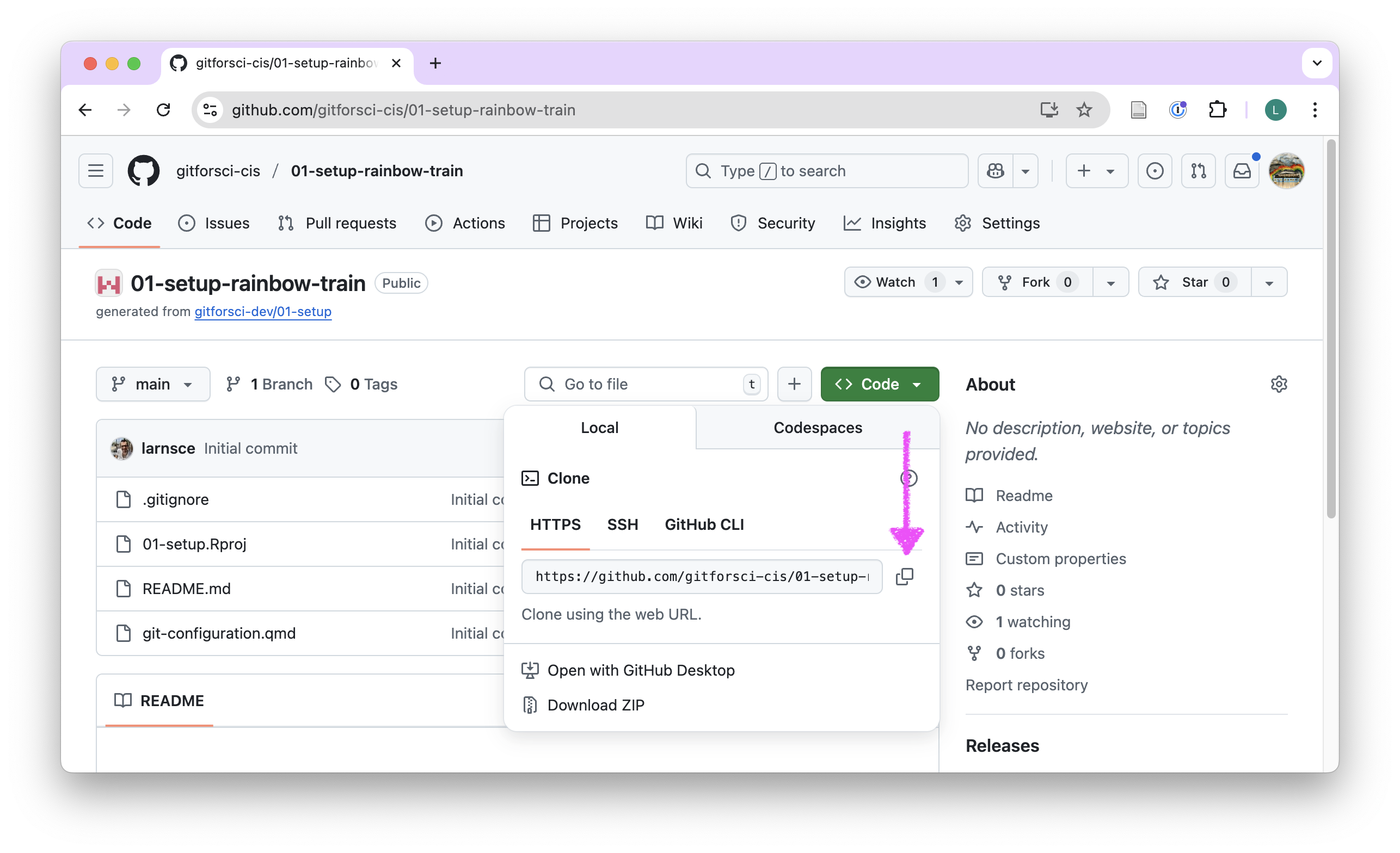Open Copilot chat icon

pyautogui.click(x=995, y=171)
